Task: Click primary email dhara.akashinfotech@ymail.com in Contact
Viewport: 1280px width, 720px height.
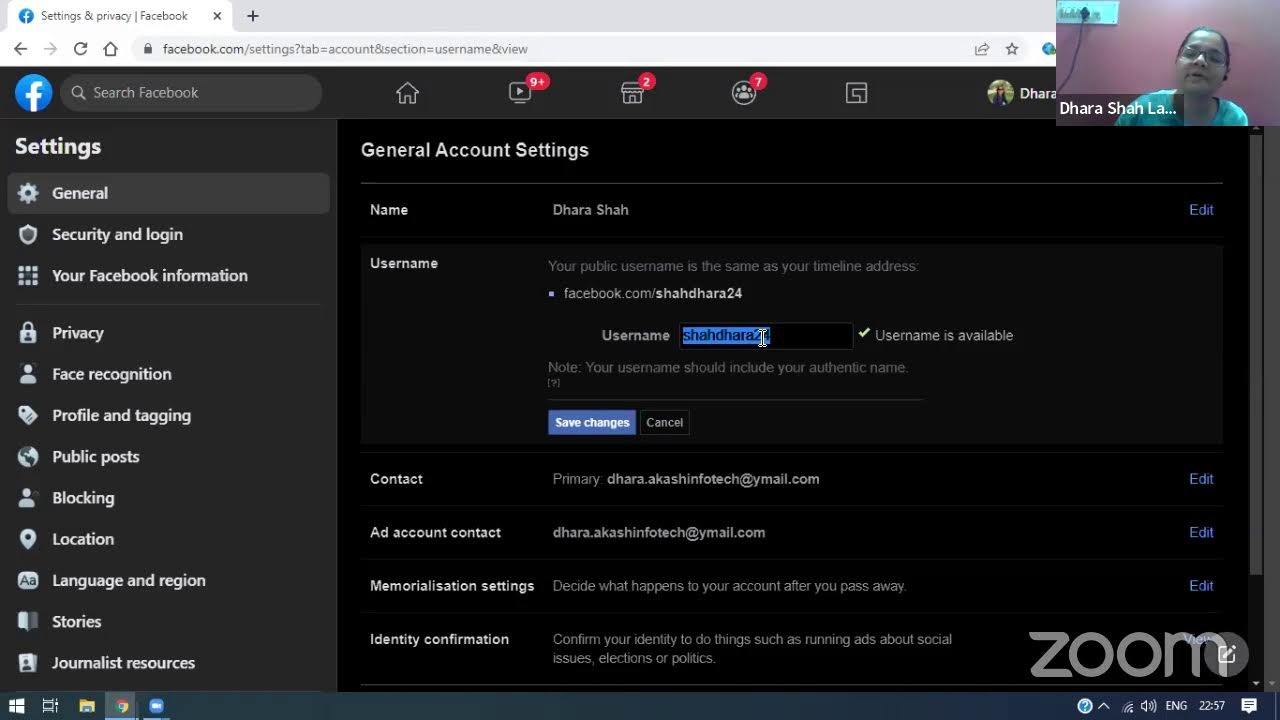Action: pyautogui.click(x=713, y=479)
